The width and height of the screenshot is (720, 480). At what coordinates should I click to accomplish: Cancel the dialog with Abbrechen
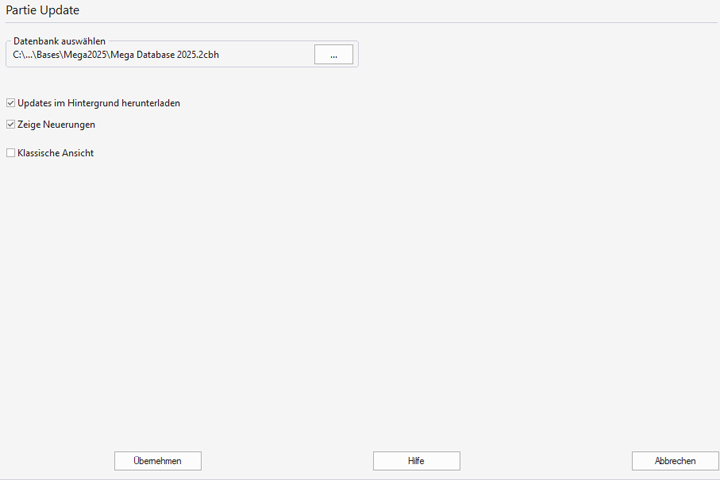[x=675, y=461]
